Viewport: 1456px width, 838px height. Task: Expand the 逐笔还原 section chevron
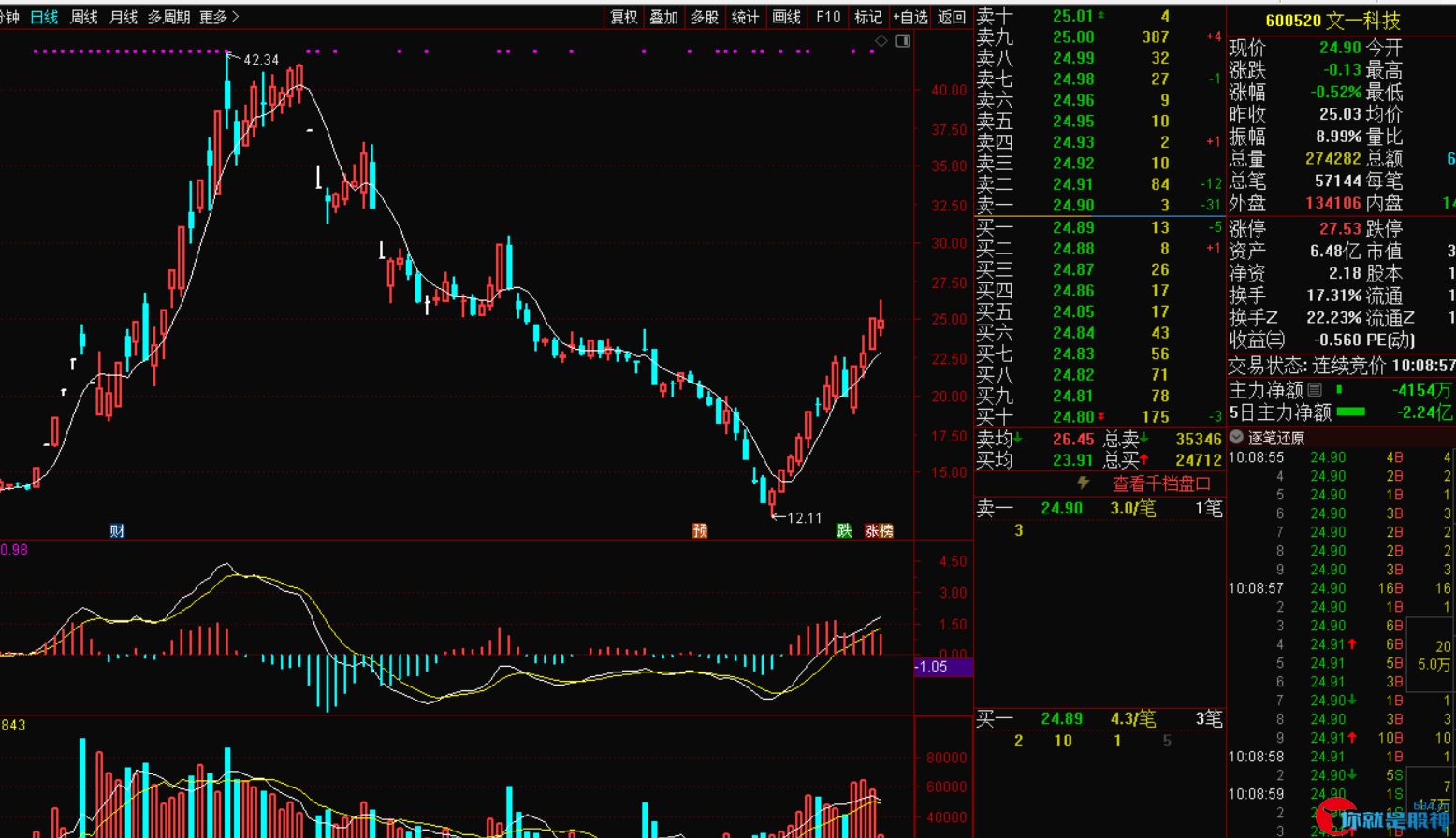coord(1236,437)
